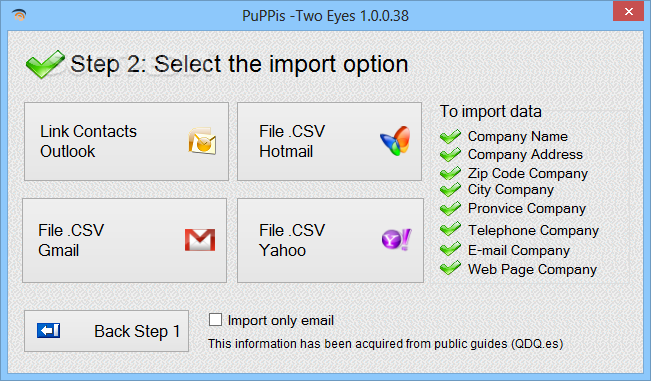Click the 'Telephone Company' text
Screen dimensions: 651x381
(x=534, y=230)
